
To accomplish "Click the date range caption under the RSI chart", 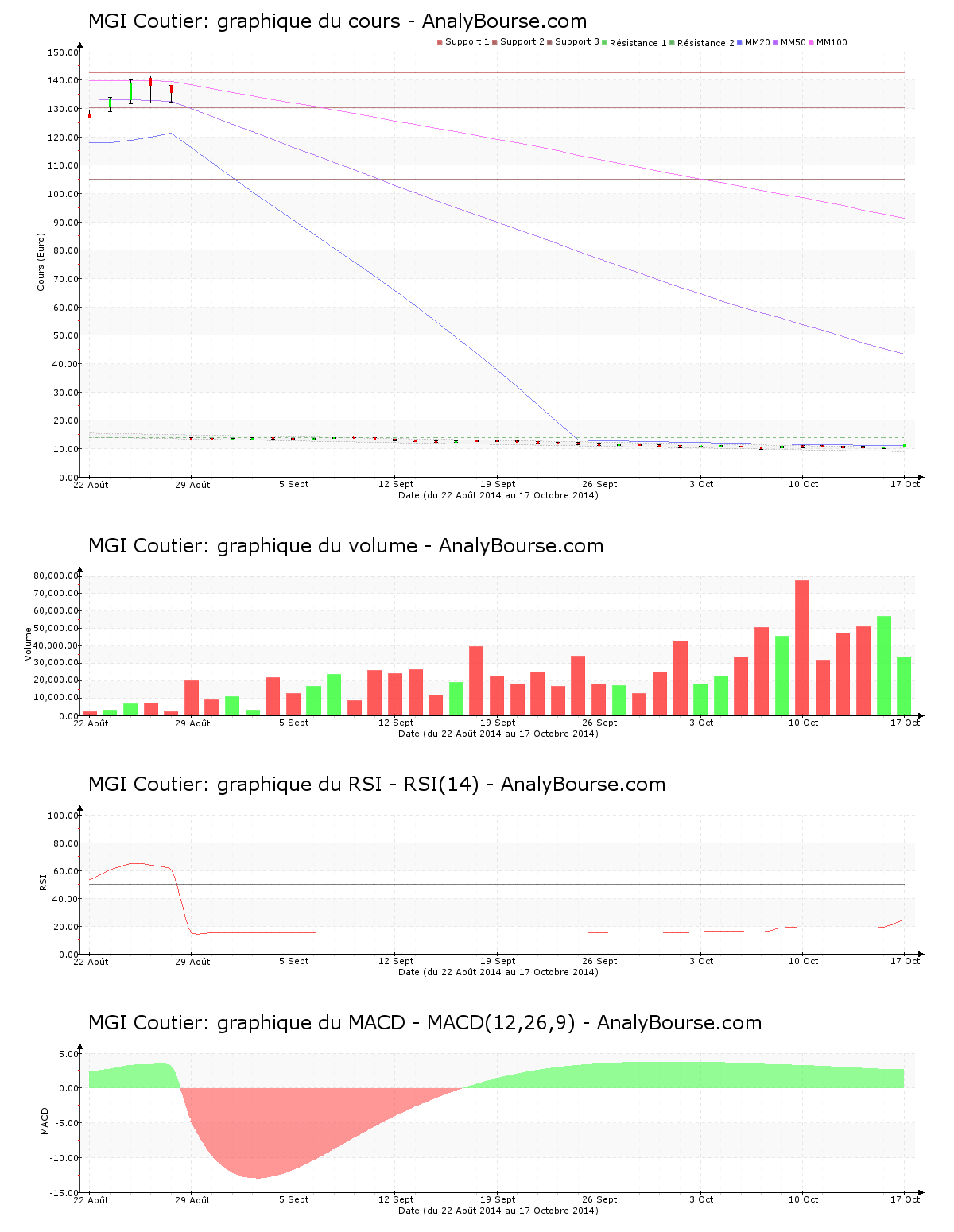I will (x=498, y=972).
